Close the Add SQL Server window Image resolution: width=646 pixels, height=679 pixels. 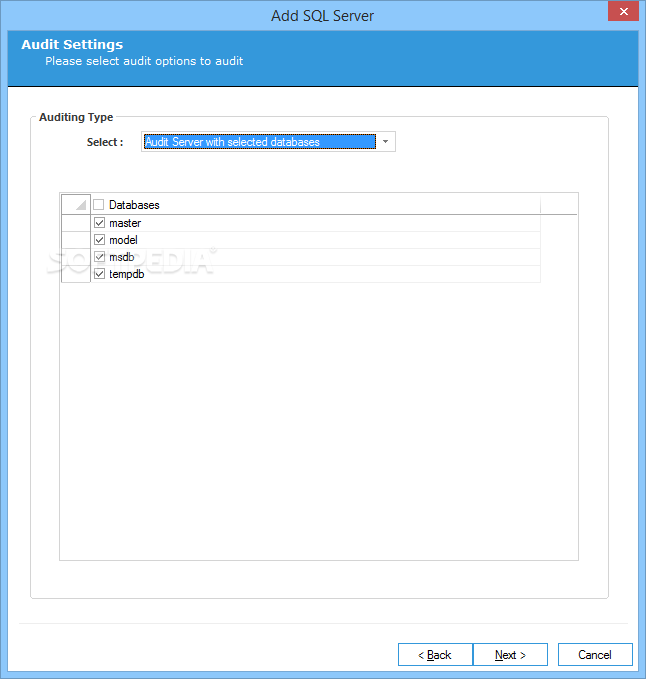(623, 11)
